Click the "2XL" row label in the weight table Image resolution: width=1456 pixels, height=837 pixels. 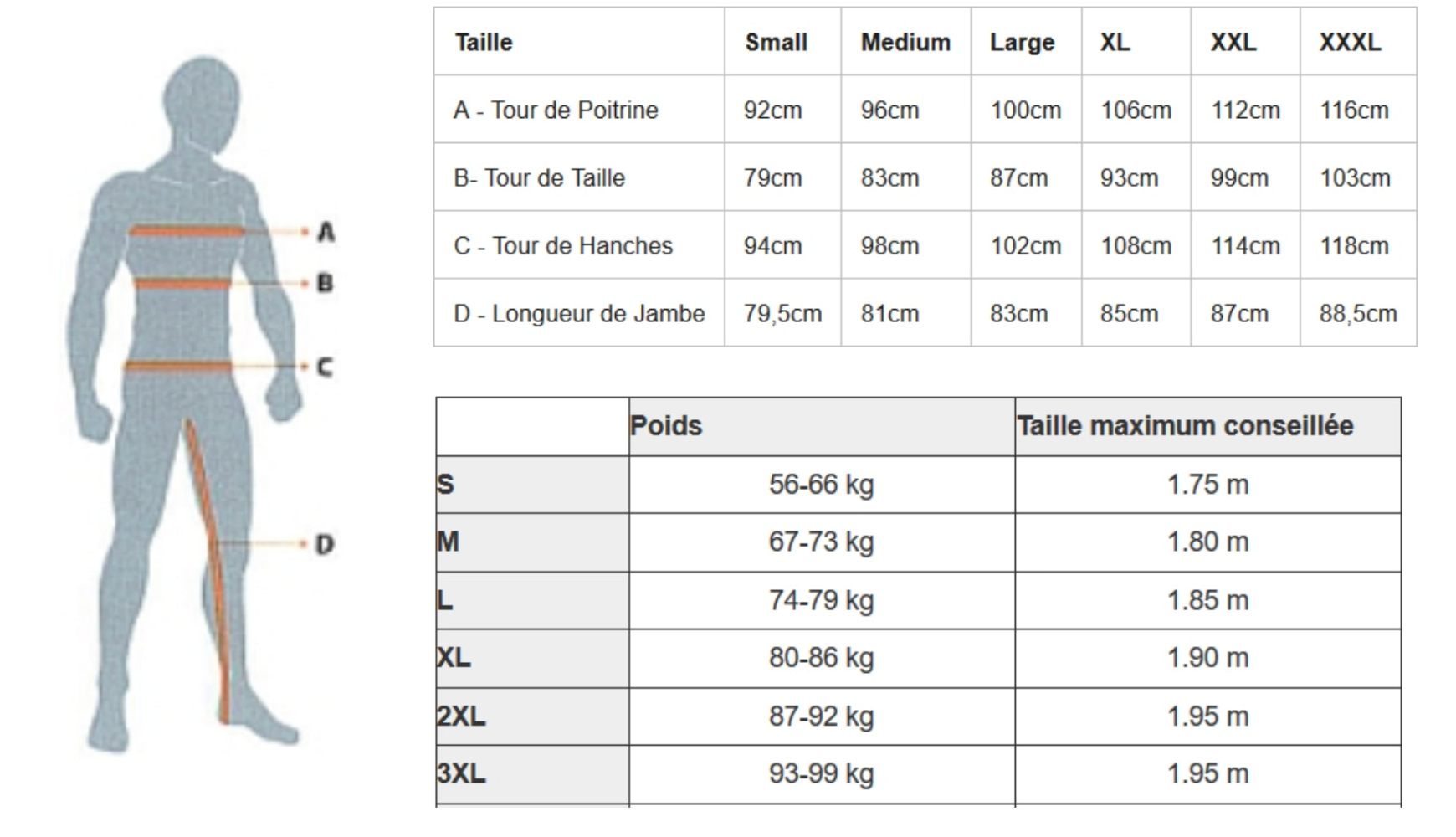pos(461,716)
